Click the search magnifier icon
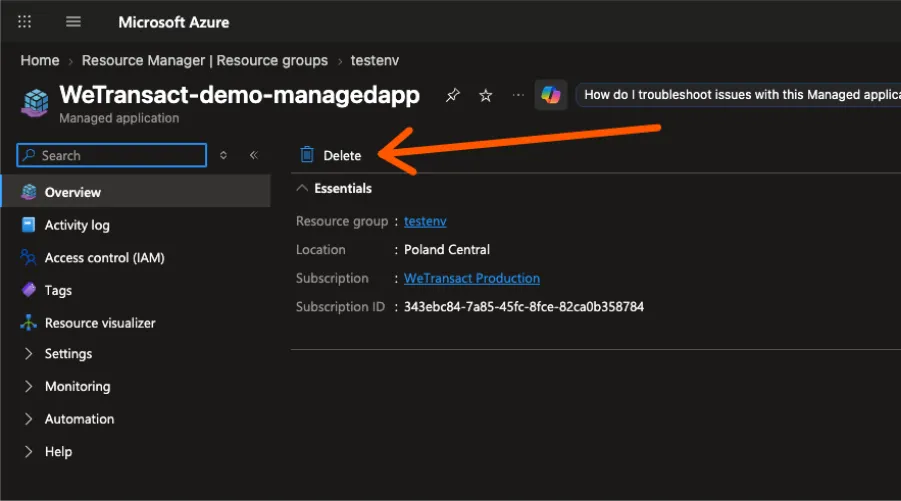 (x=28, y=155)
